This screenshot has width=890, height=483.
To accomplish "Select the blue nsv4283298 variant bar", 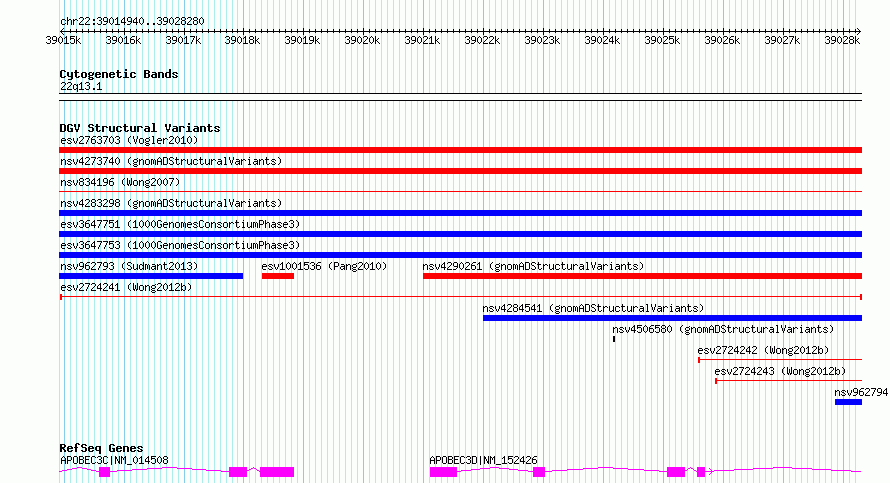I will [x=460, y=213].
